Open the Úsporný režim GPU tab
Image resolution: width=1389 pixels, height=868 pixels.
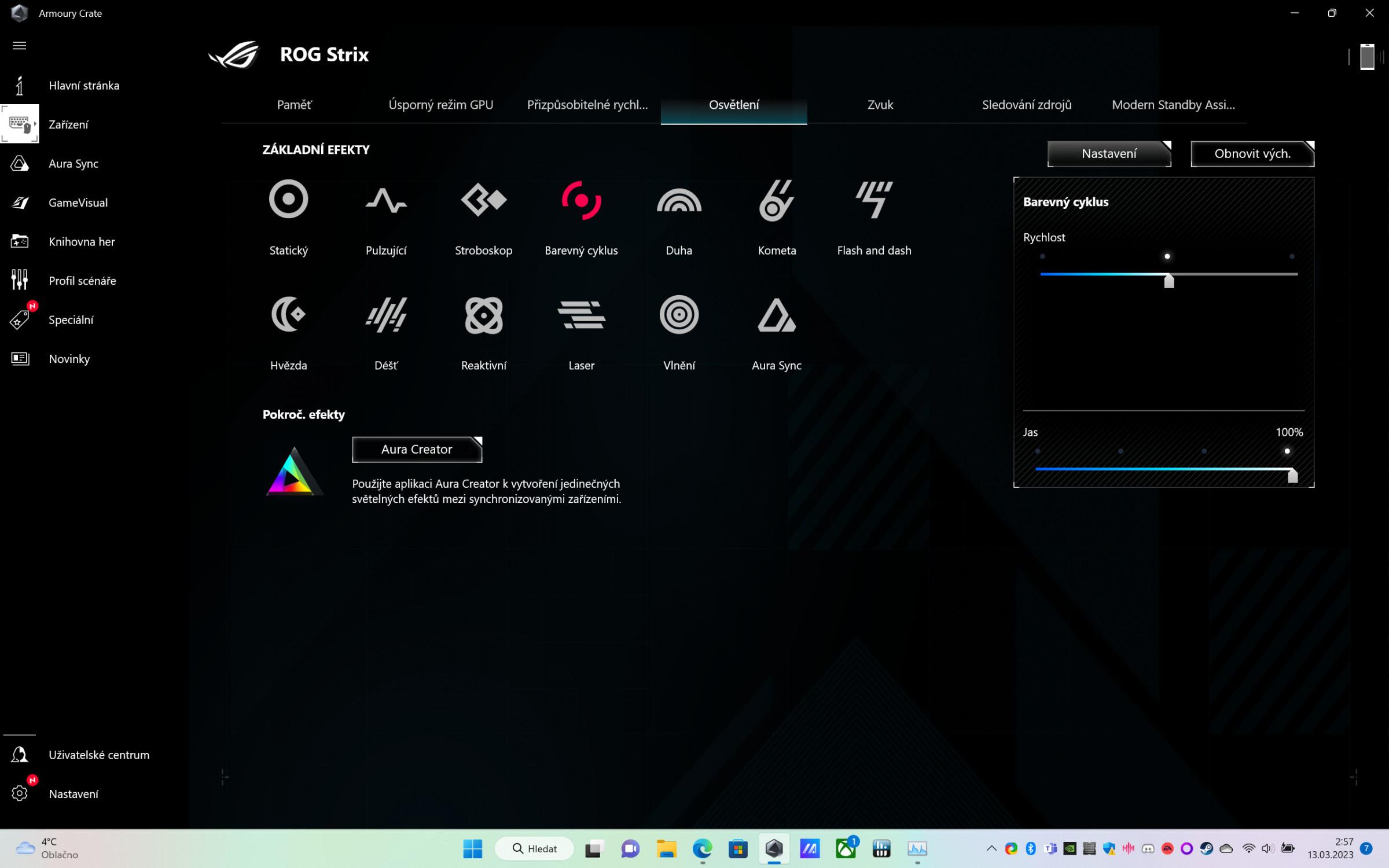point(440,105)
